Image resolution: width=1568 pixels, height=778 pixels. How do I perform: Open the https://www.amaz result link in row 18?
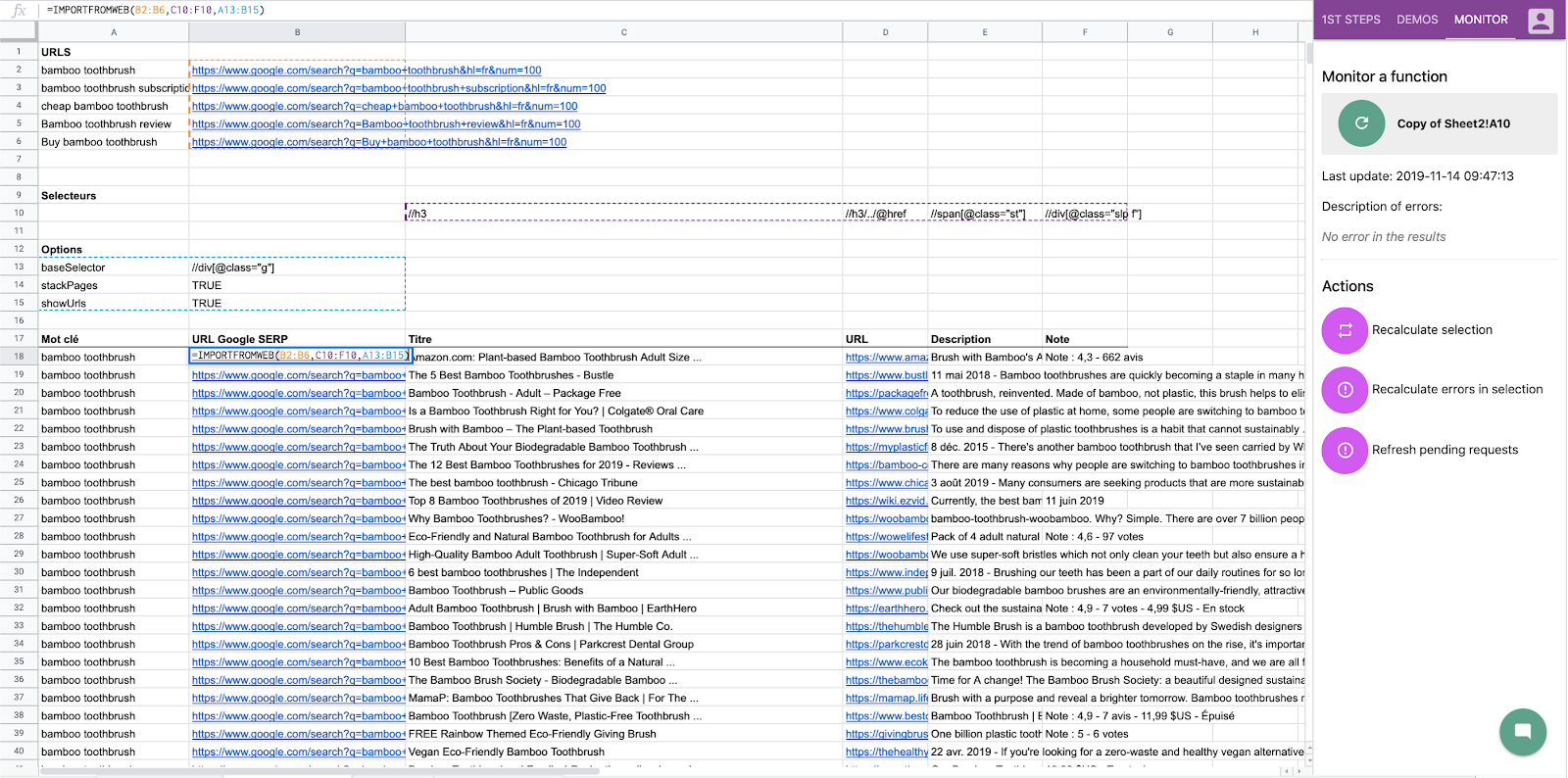pos(886,358)
